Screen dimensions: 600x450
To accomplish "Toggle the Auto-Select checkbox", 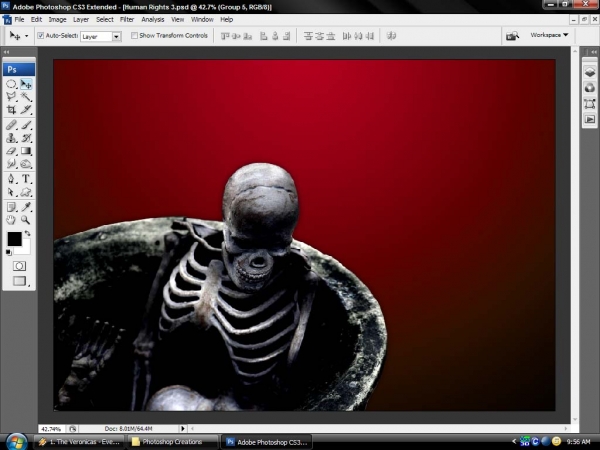I will click(x=41, y=36).
